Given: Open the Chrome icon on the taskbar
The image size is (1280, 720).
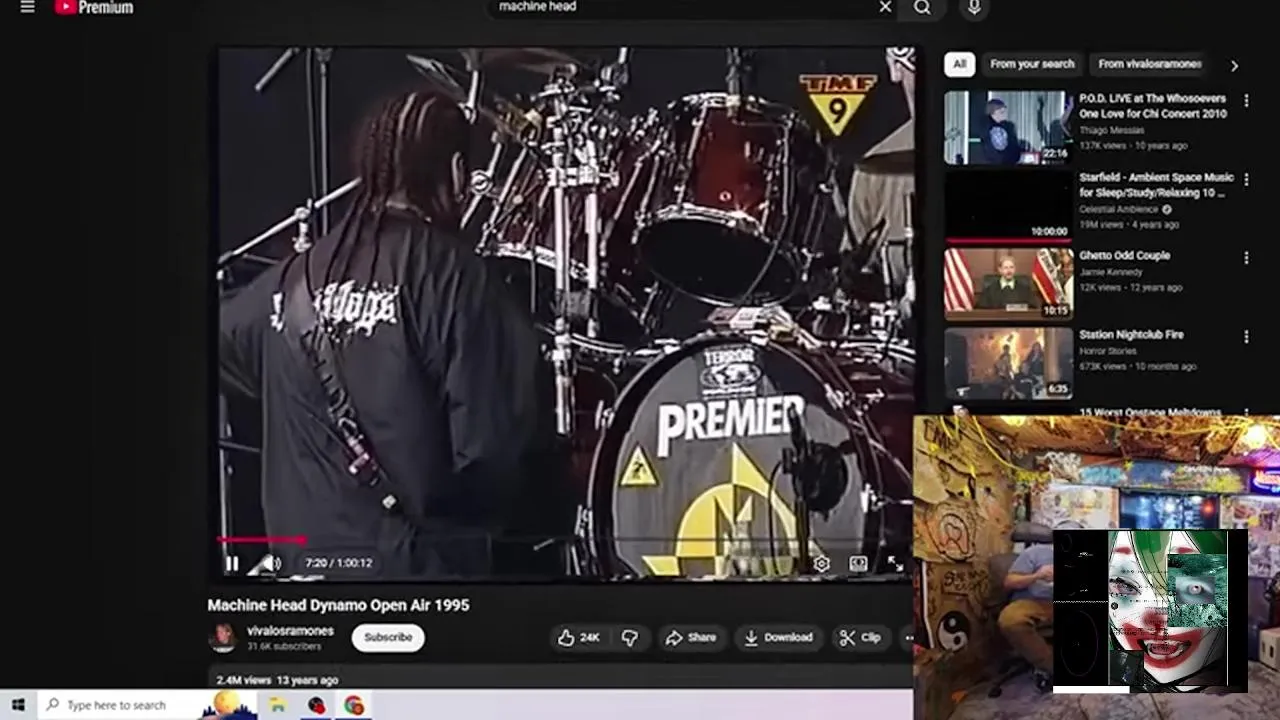Looking at the screenshot, I should [x=354, y=705].
